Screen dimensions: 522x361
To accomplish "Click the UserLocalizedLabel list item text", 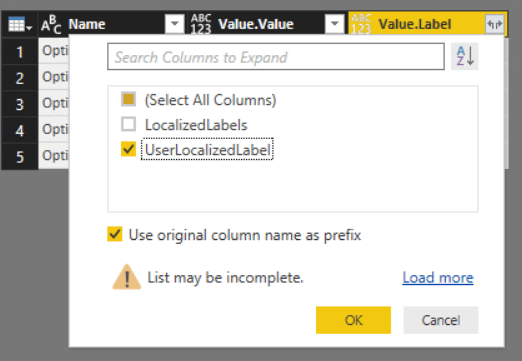I will (x=207, y=150).
